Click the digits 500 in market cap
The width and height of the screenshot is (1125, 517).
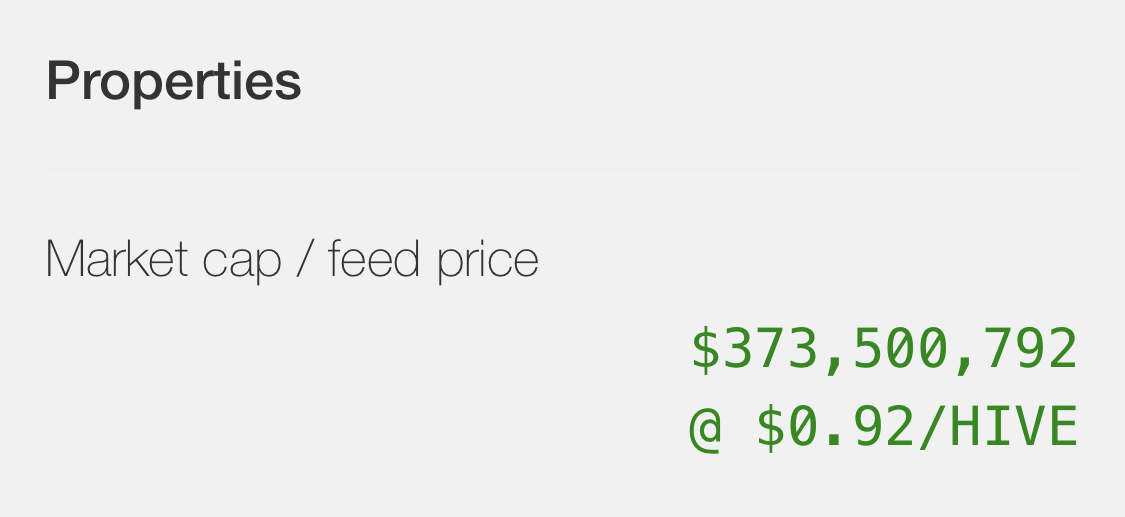900,349
